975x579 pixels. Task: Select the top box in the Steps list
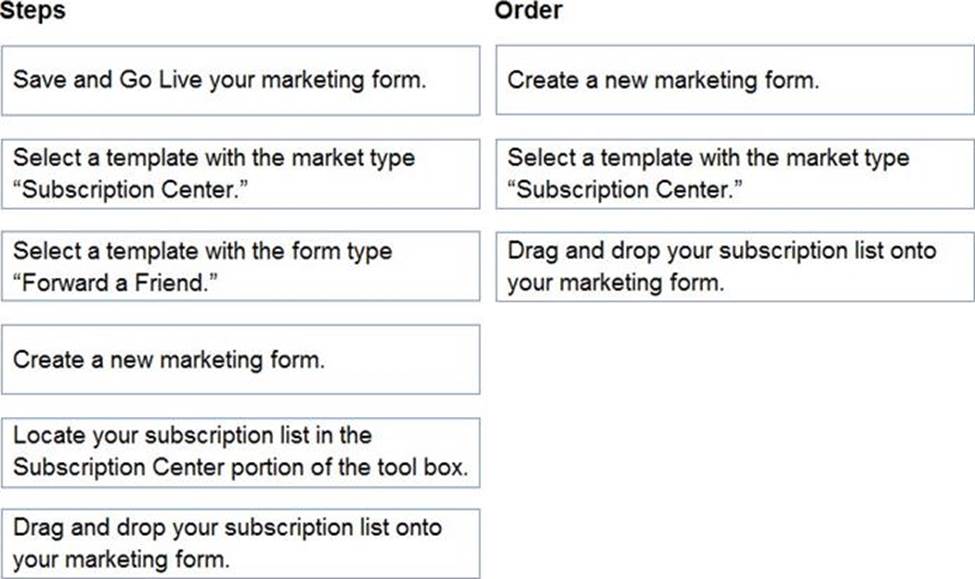point(240,80)
